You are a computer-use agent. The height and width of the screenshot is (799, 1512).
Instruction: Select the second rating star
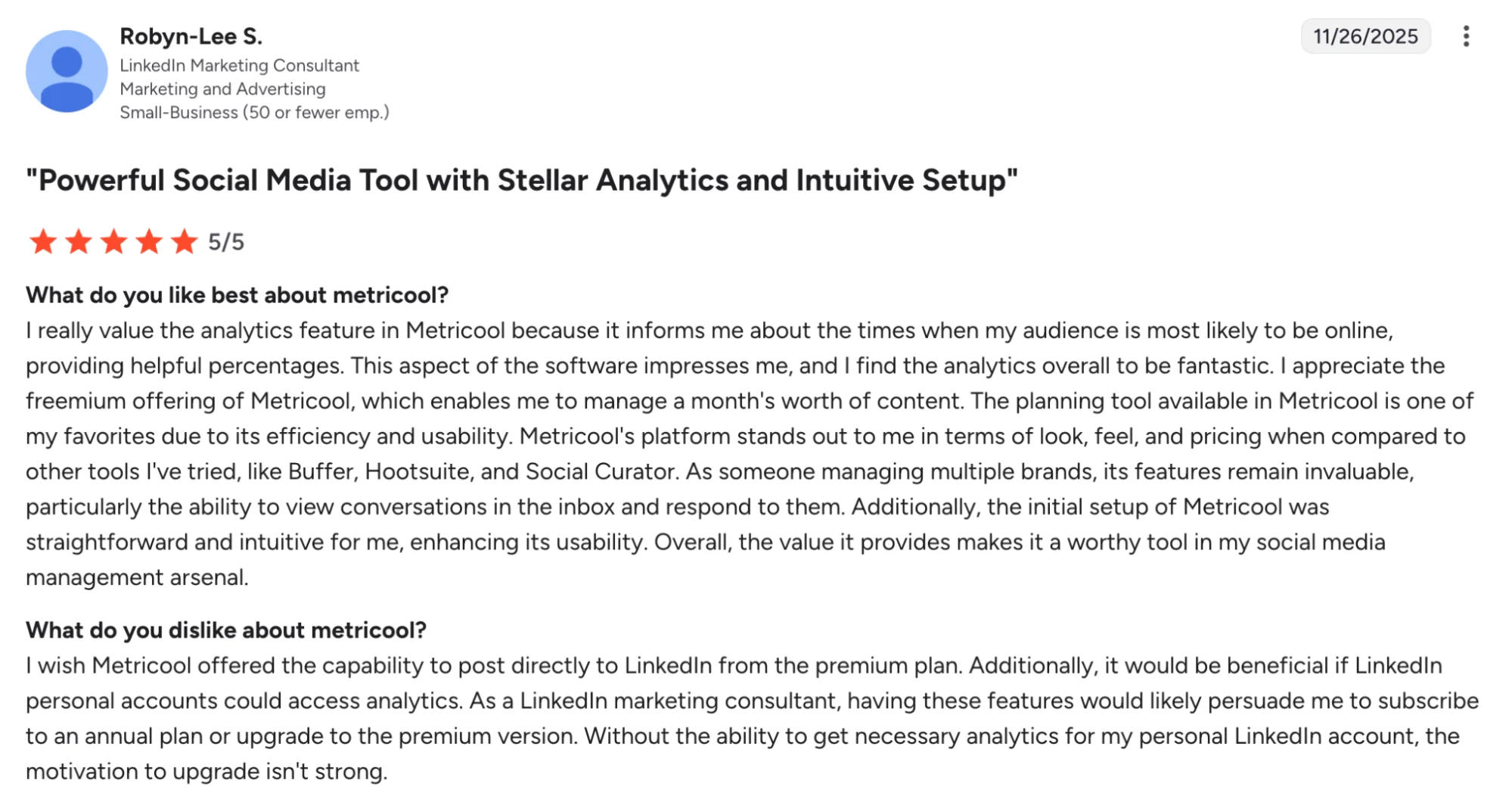coord(78,242)
